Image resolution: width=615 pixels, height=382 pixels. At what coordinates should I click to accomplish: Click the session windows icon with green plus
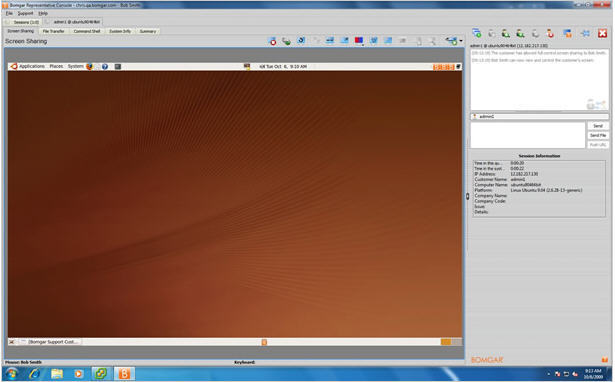point(477,33)
